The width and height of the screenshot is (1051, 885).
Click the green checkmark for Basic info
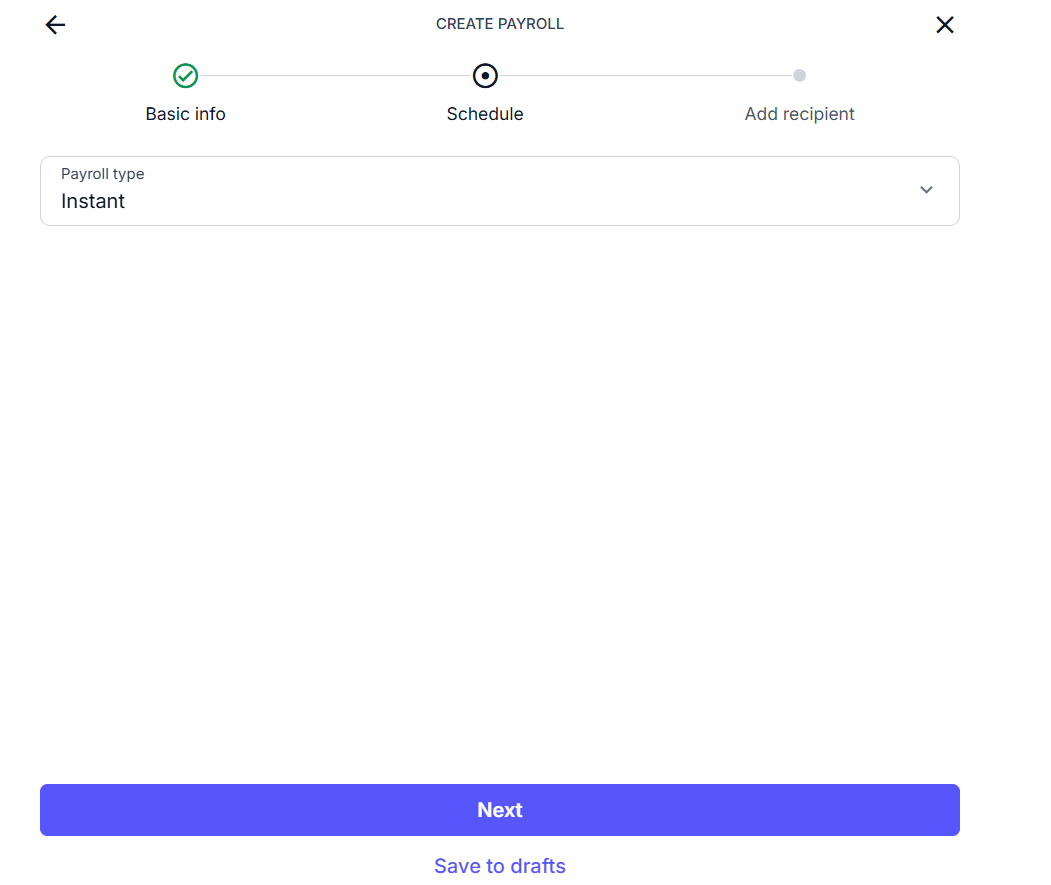[186, 76]
